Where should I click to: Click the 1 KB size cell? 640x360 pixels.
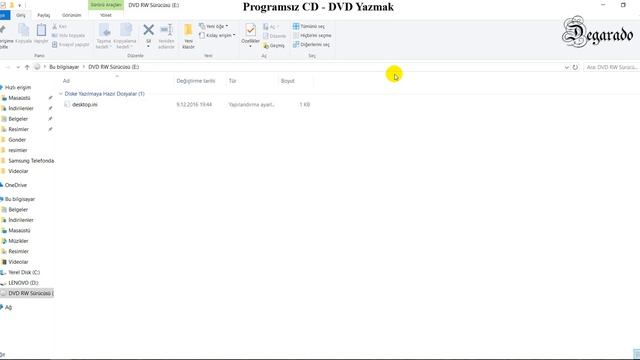click(304, 105)
